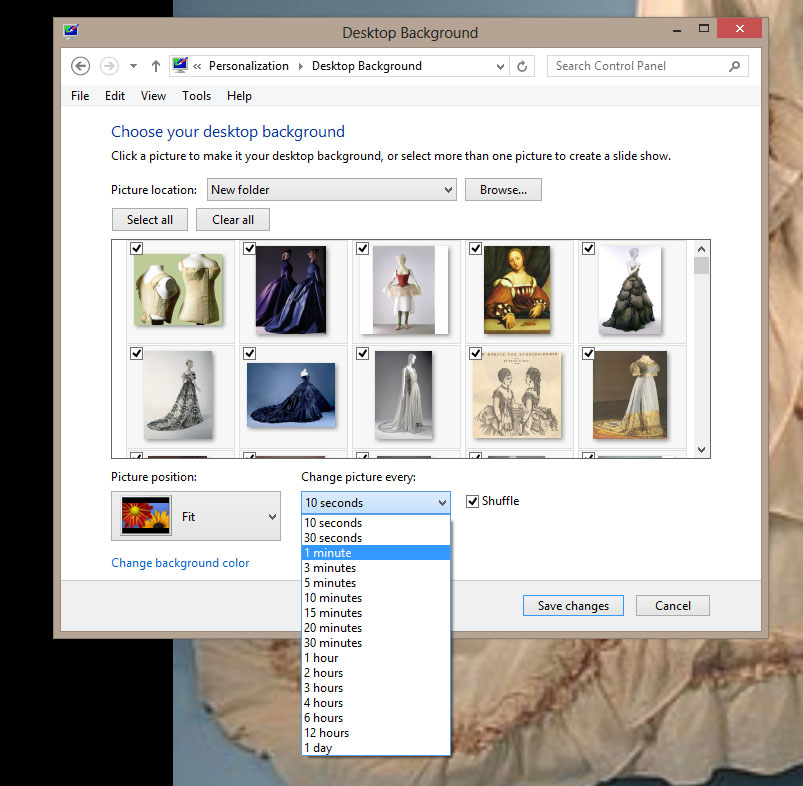
Task: Click the picture list scroll down arrow
Action: (x=701, y=450)
